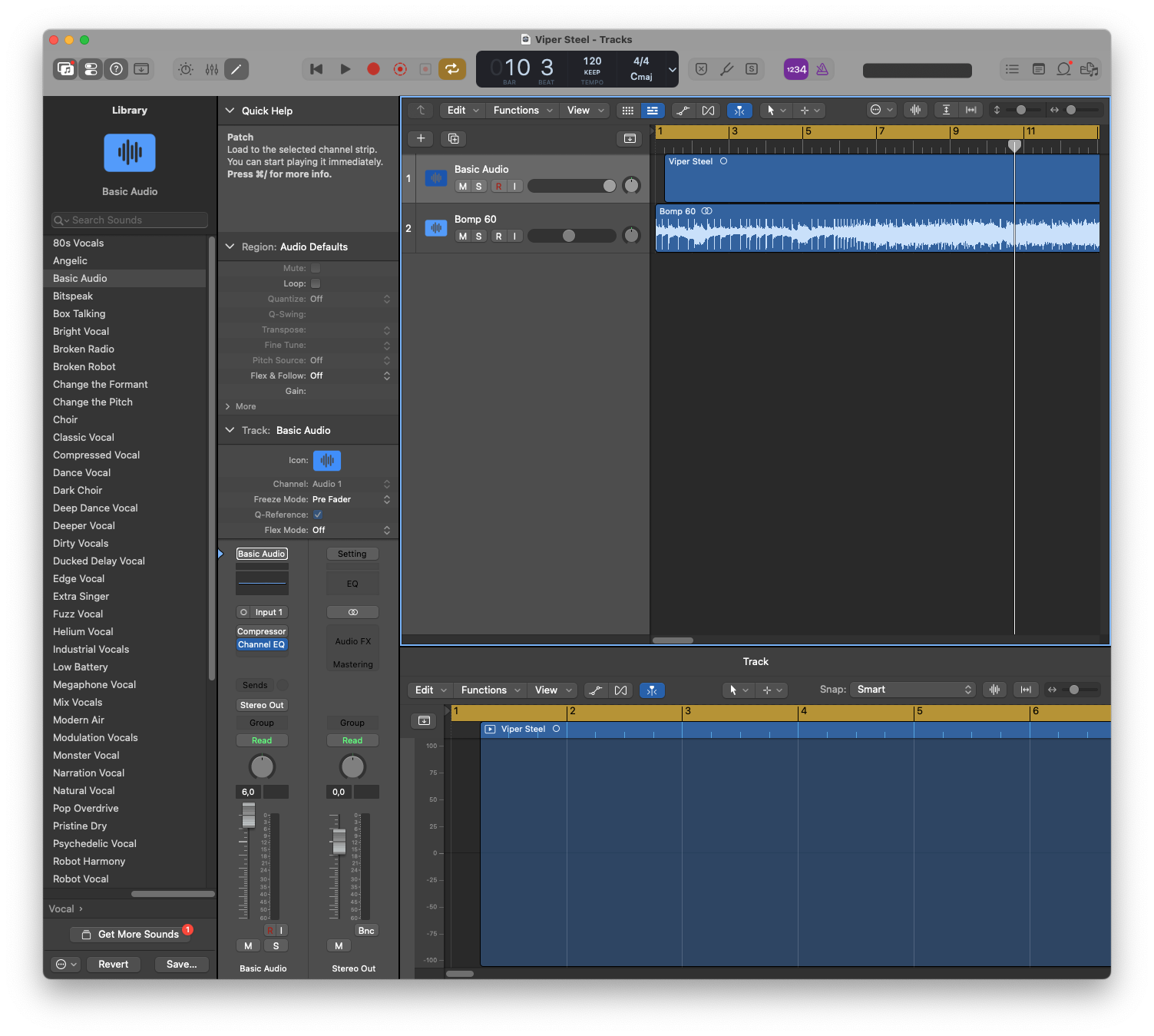
Task: Click the Revert button in Library
Action: [x=114, y=965]
